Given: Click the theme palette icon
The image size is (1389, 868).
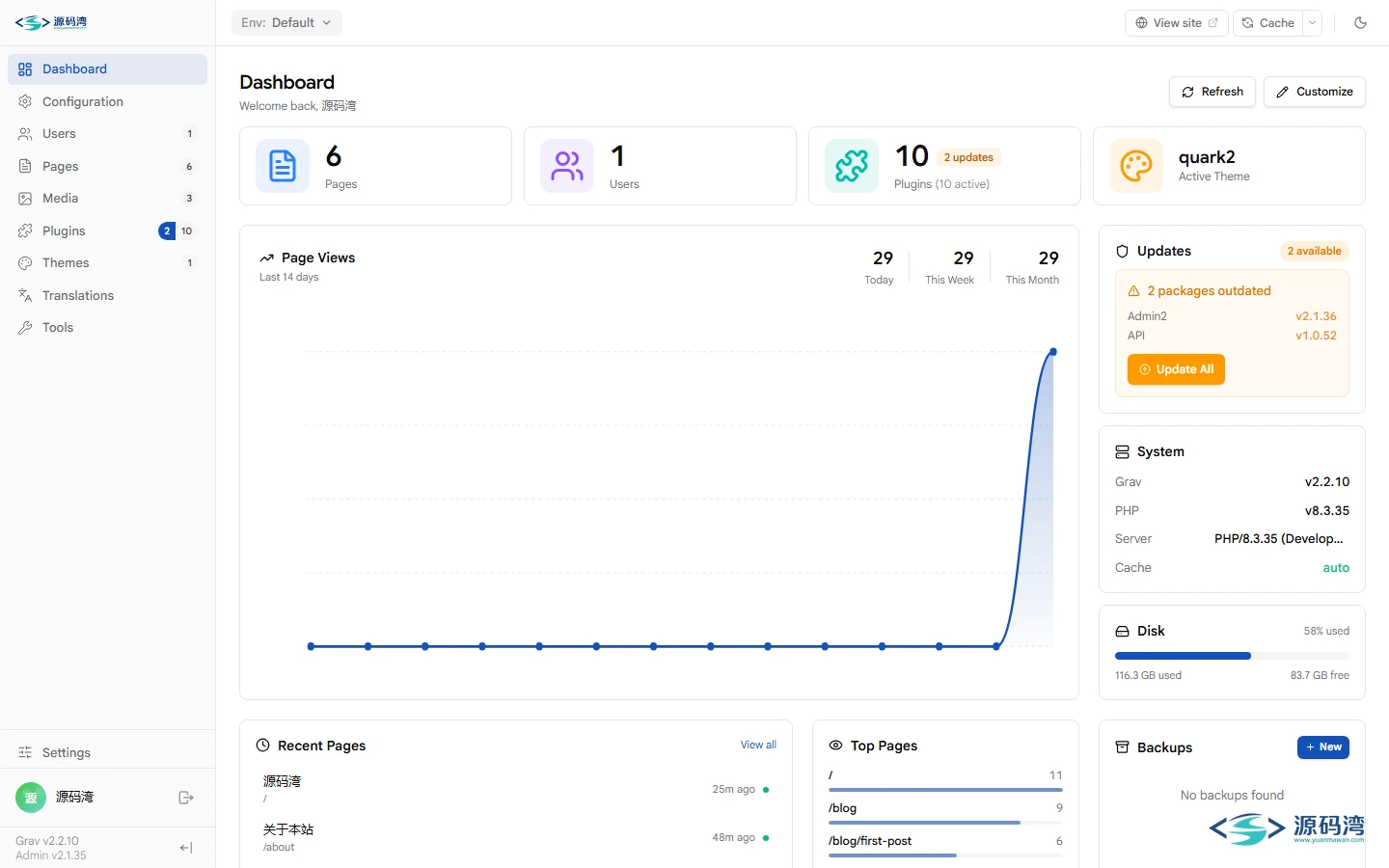Looking at the screenshot, I should pos(1136,166).
